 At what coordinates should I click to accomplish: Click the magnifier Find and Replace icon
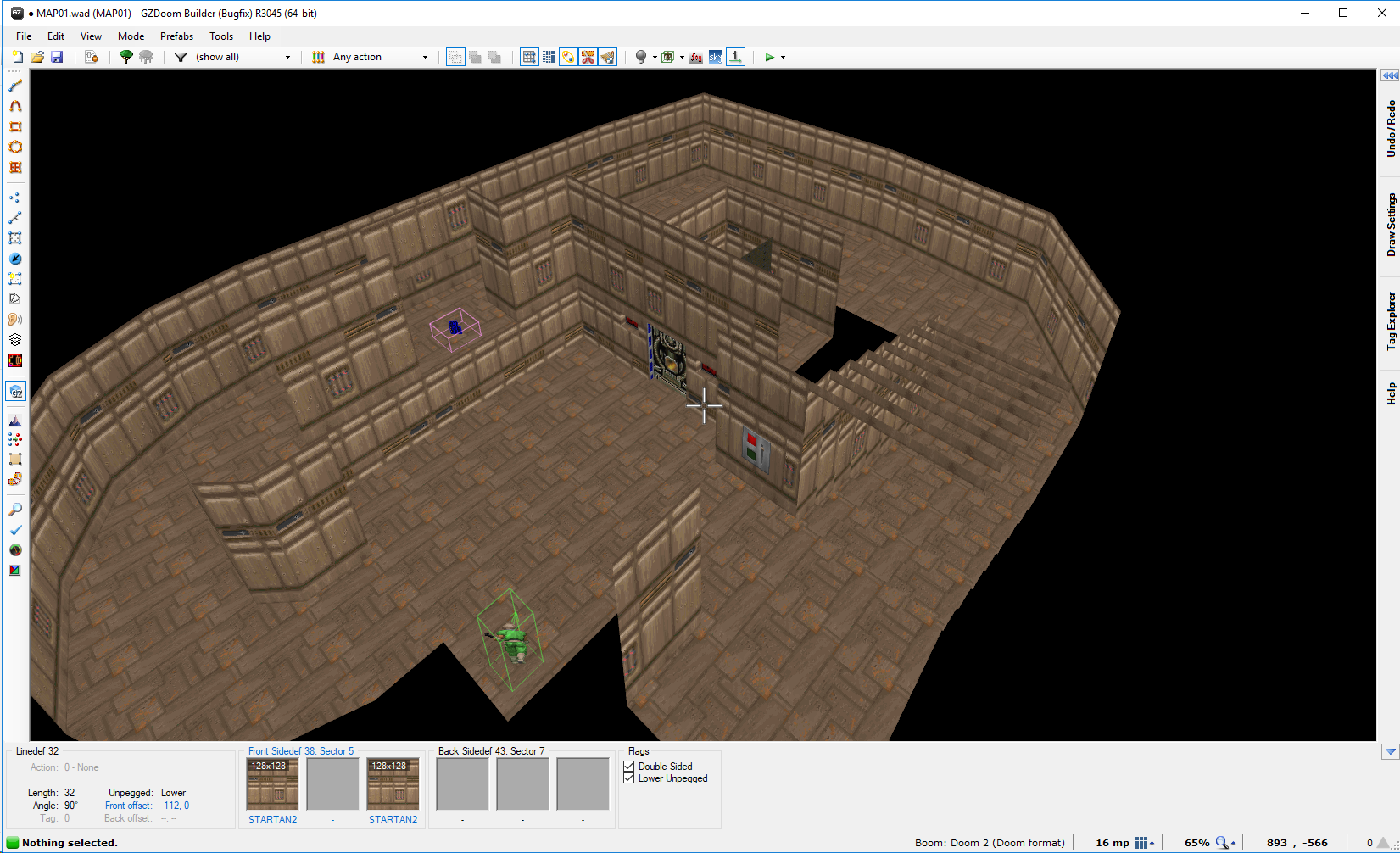pyautogui.click(x=15, y=510)
